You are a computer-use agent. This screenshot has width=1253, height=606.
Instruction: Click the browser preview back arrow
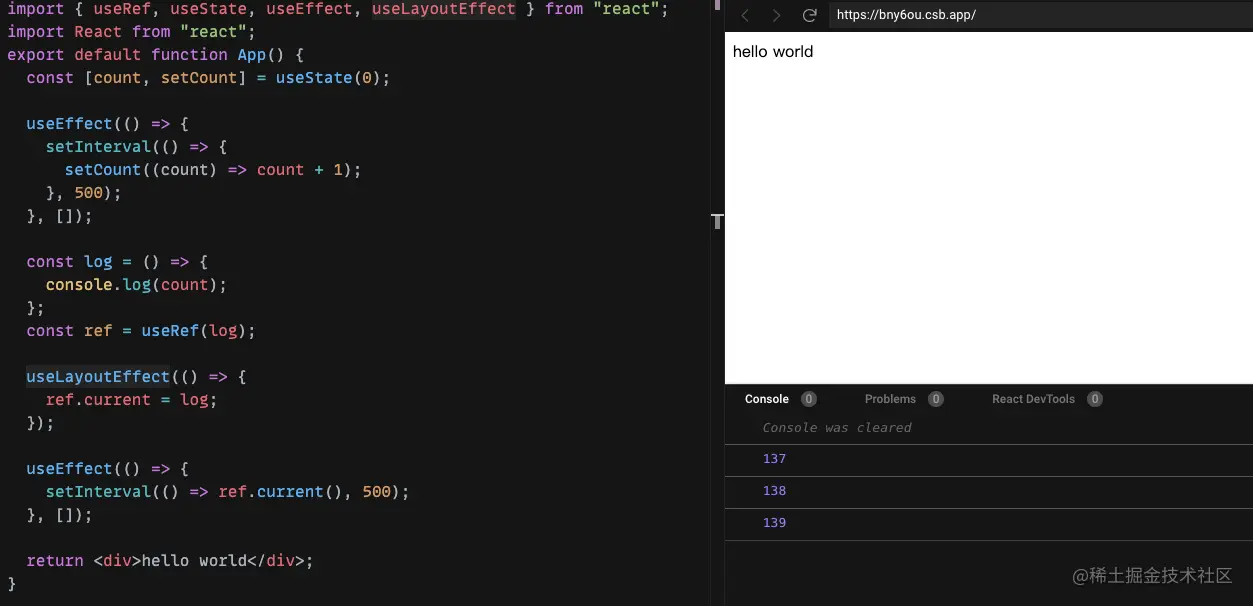745,15
